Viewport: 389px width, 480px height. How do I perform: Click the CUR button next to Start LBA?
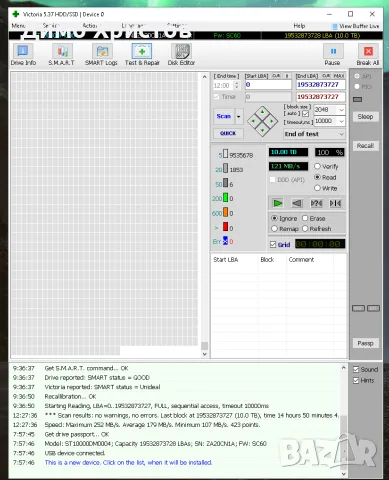click(276, 76)
